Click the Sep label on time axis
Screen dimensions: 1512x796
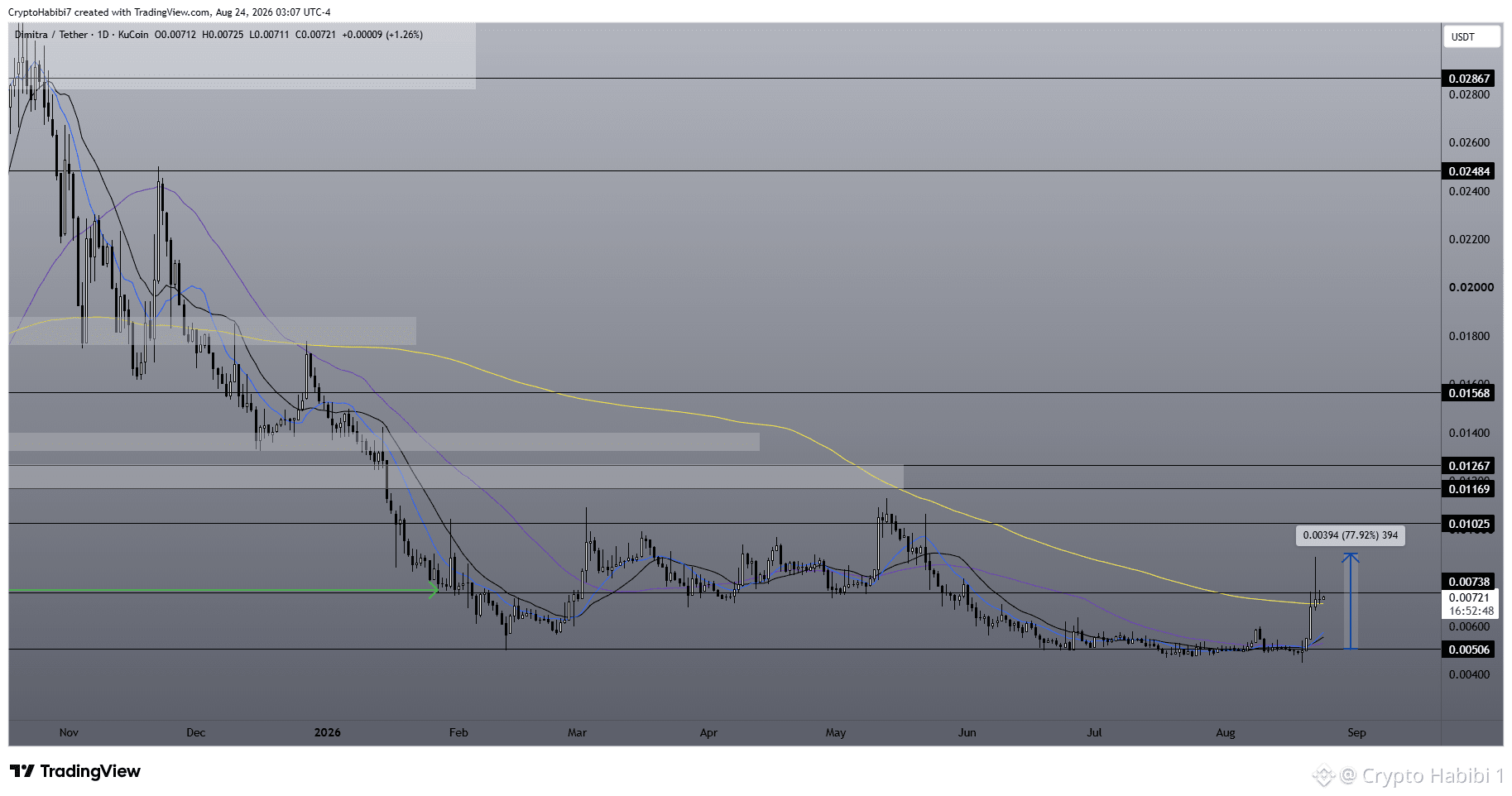pos(1356,732)
